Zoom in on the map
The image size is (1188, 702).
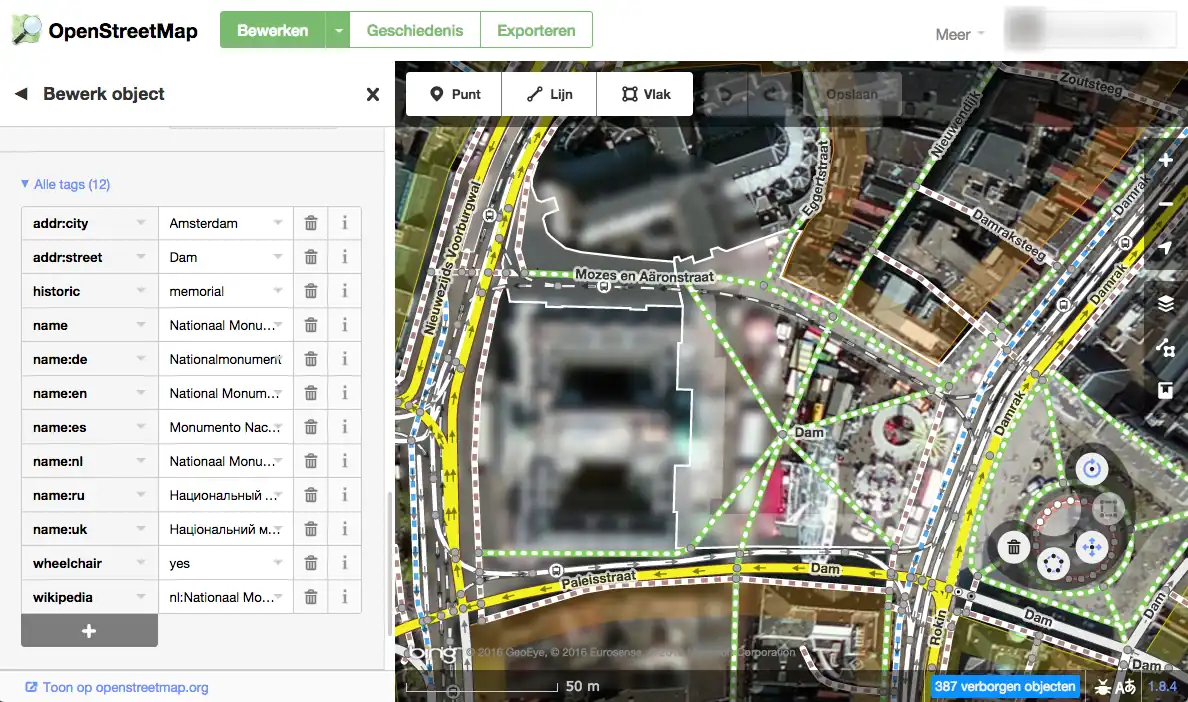1165,161
